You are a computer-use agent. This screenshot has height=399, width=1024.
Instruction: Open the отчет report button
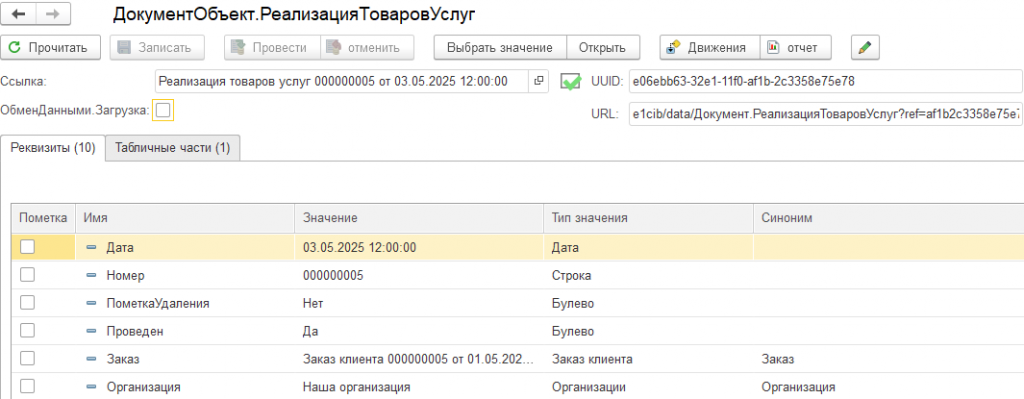pyautogui.click(x=795, y=47)
